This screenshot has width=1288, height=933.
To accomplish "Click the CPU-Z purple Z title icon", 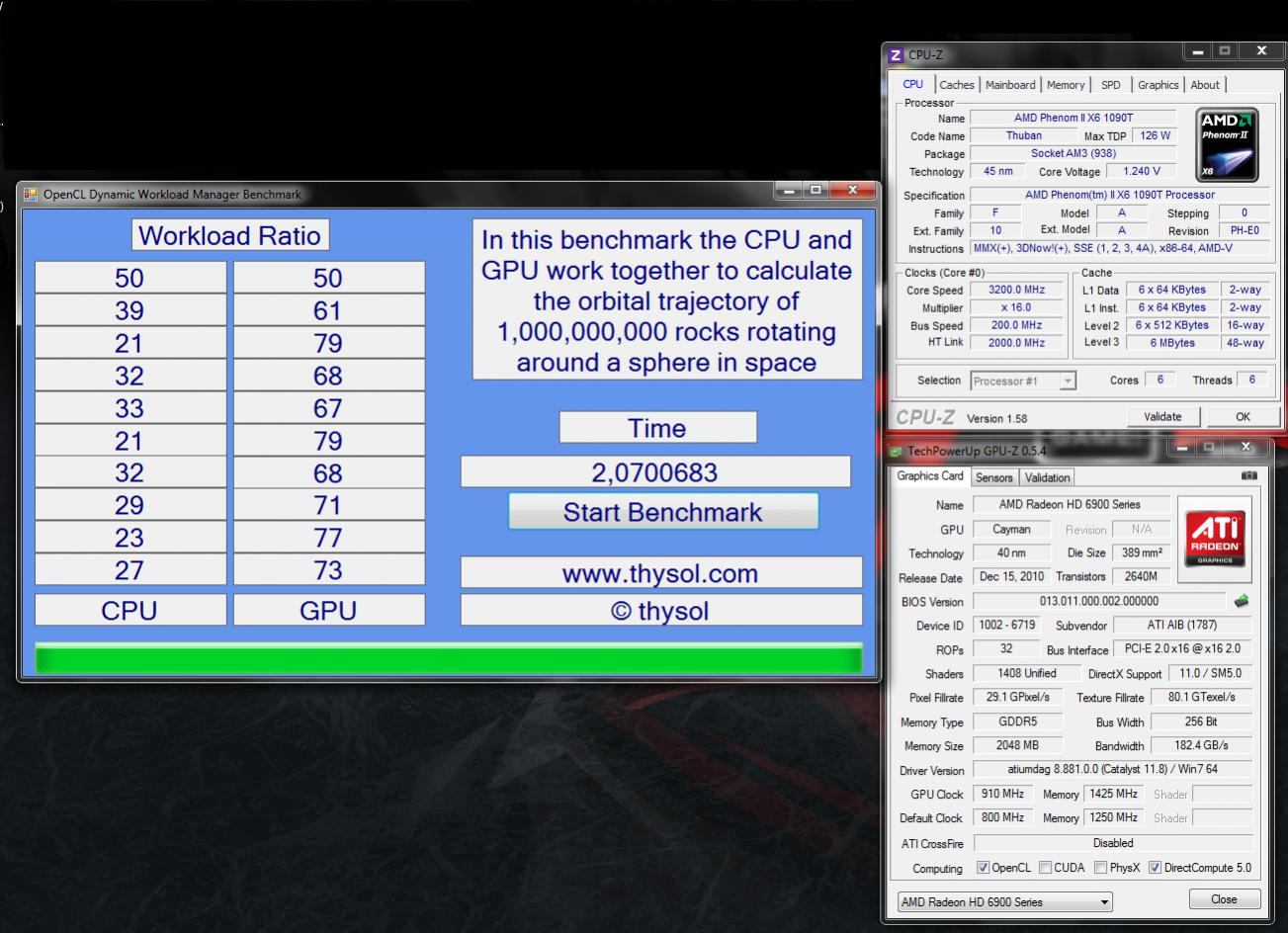I will 897,55.
